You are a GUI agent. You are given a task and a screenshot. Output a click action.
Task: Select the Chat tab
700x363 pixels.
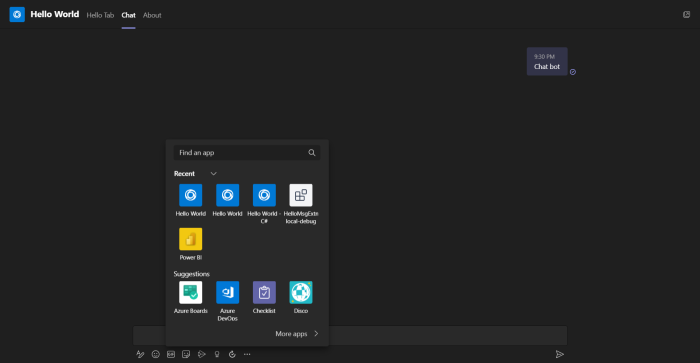click(x=128, y=15)
